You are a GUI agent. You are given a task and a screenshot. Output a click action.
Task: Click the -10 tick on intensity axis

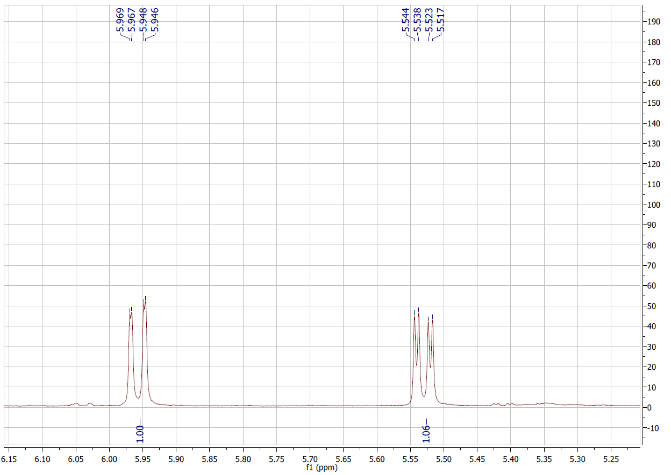click(x=652, y=427)
